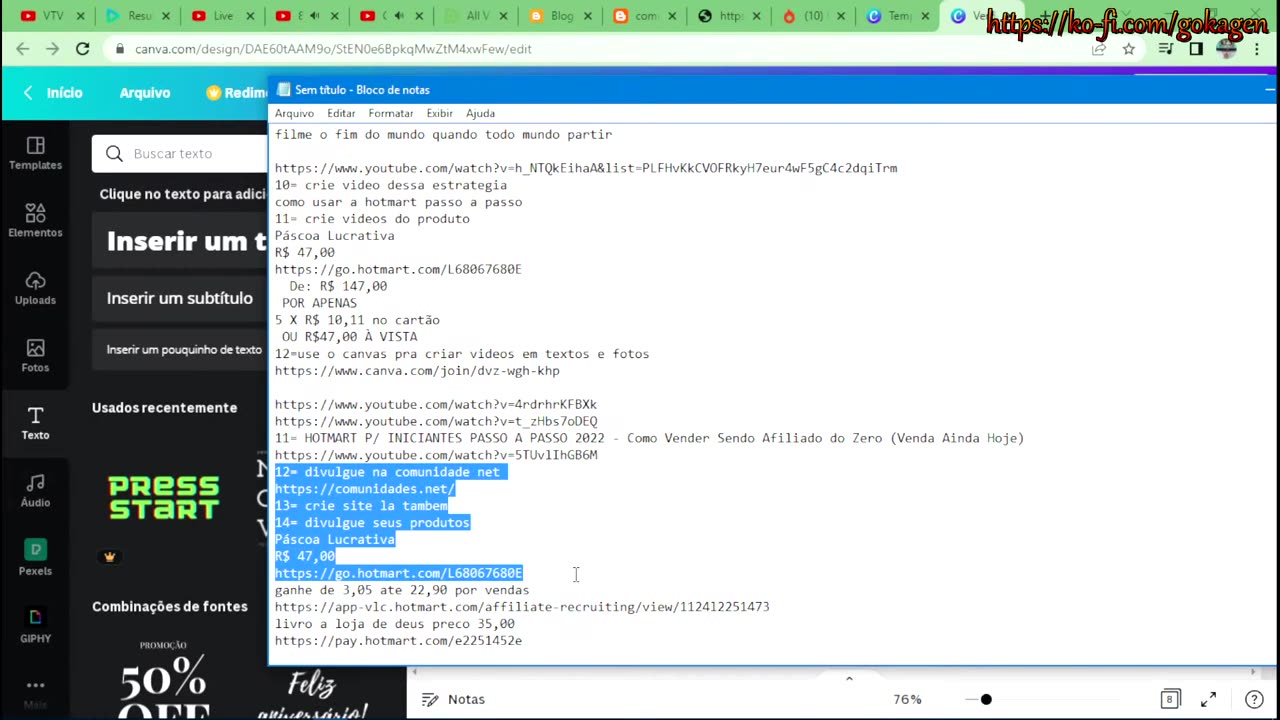
Task: Open the Pexels app in Canva sidebar
Action: click(35, 558)
